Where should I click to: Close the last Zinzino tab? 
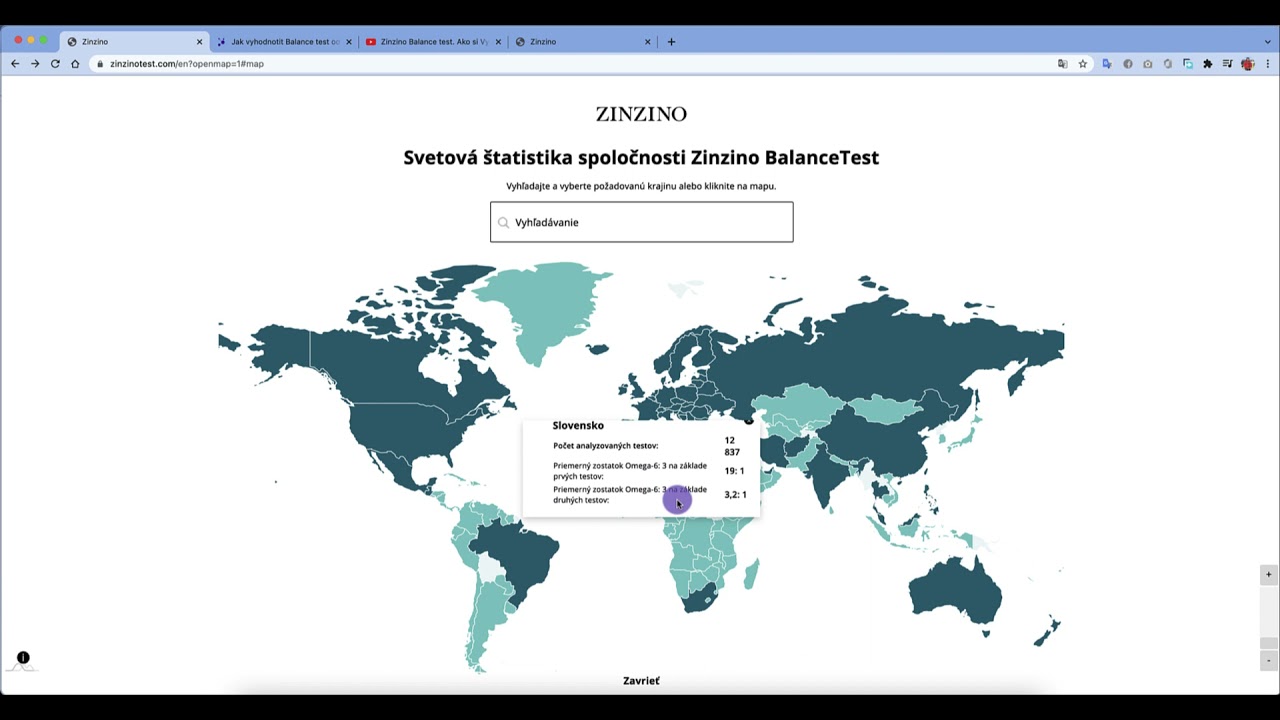click(647, 42)
